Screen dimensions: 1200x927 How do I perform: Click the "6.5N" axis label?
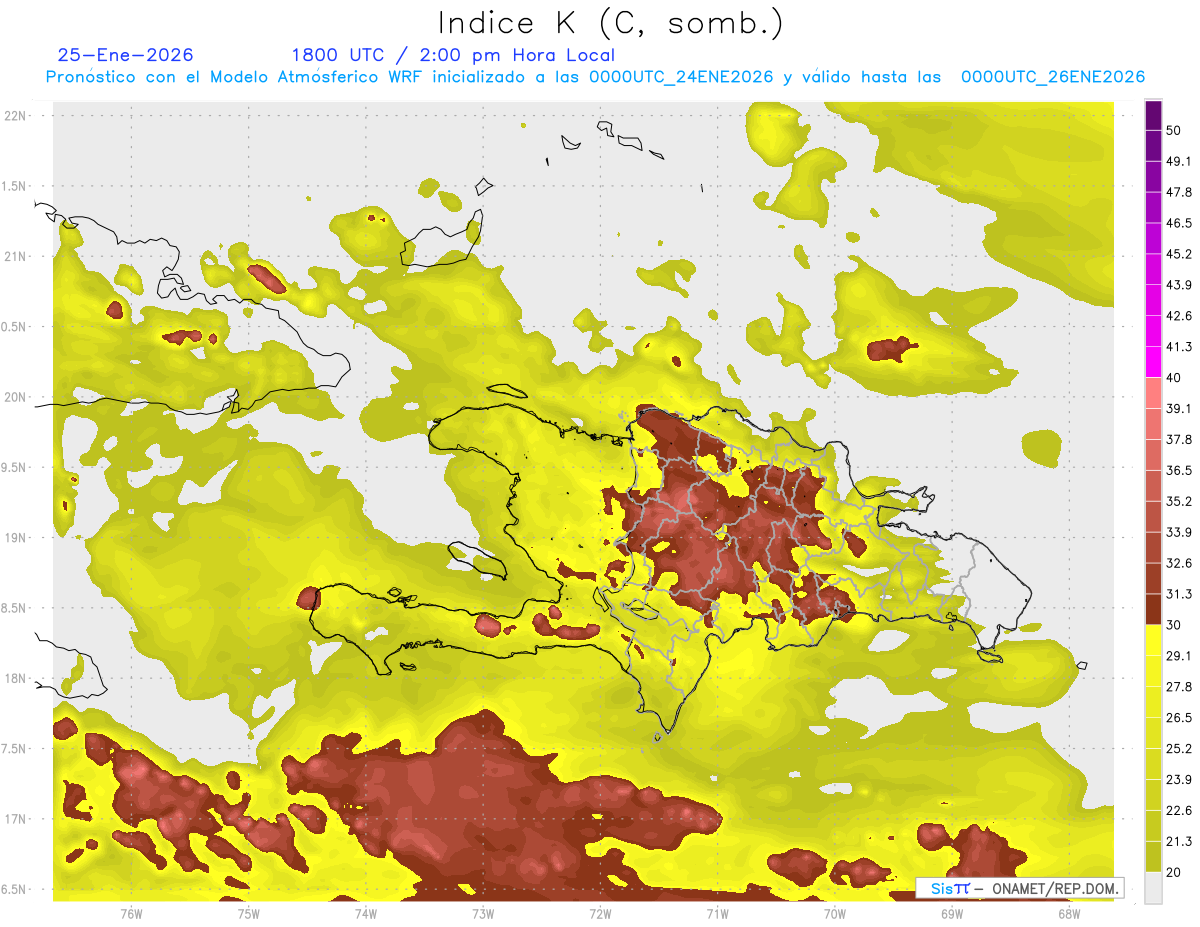[x=14, y=890]
